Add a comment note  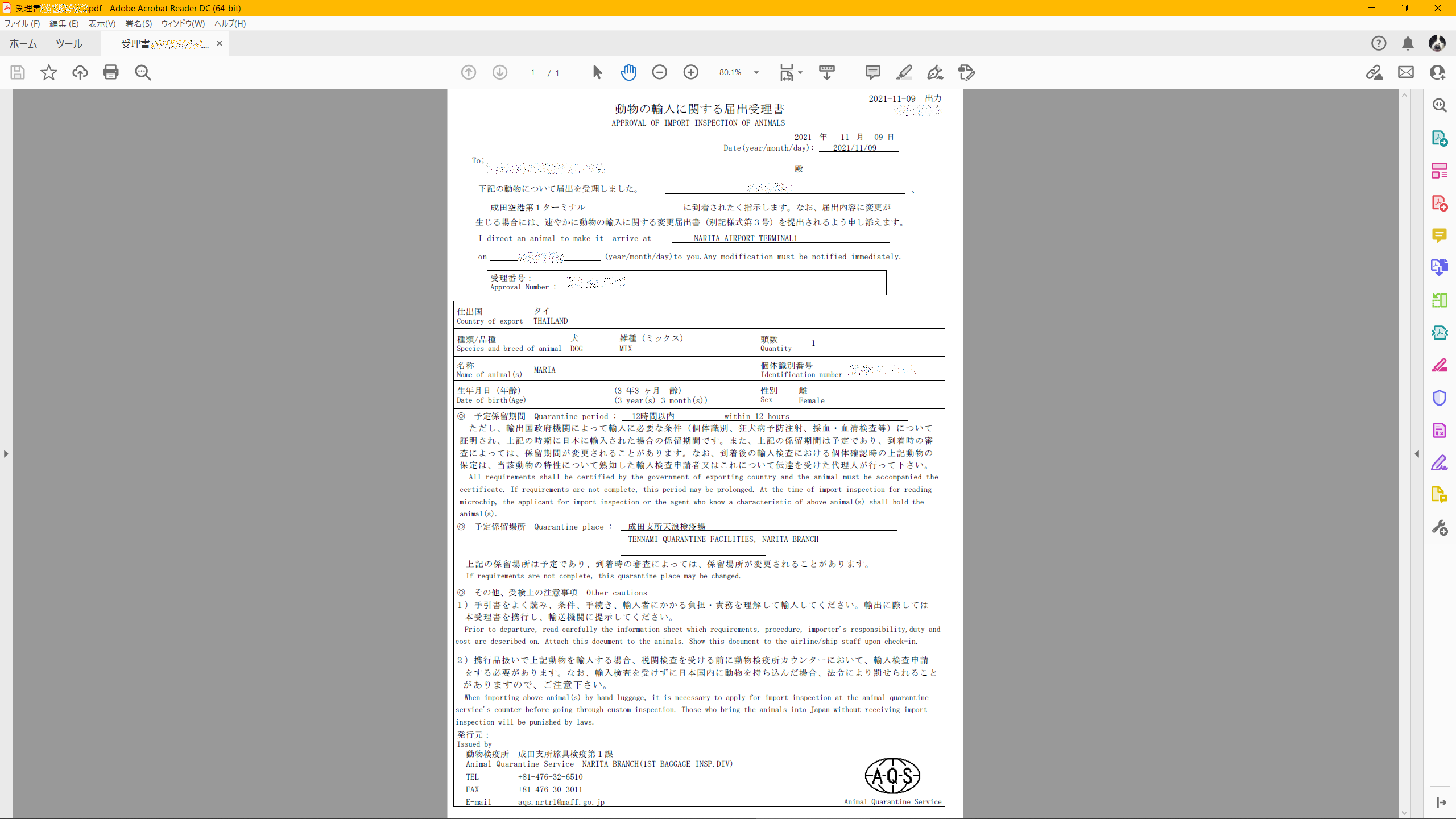[x=872, y=72]
